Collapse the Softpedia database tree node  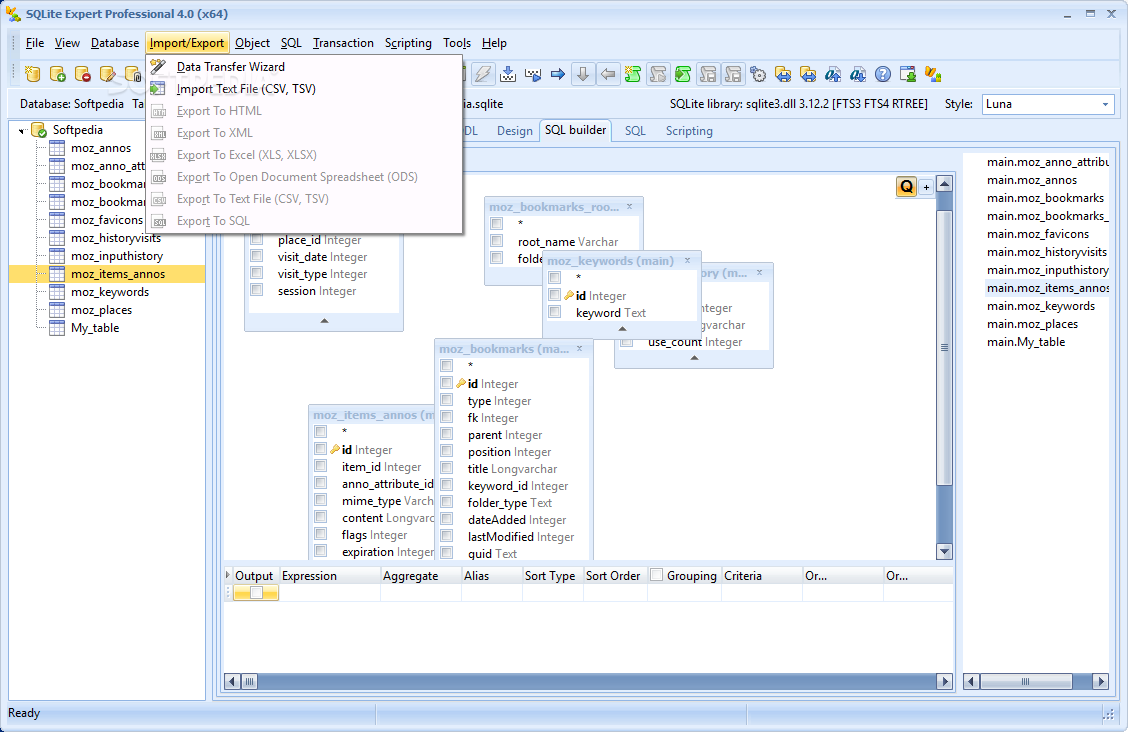(x=22, y=131)
